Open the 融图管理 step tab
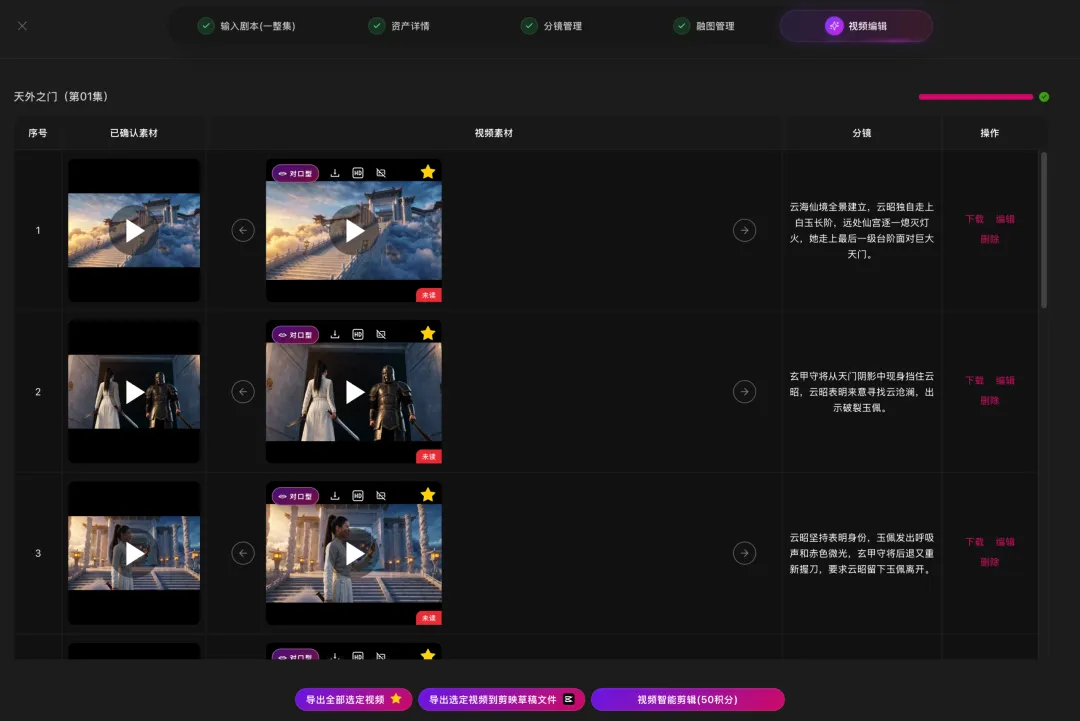This screenshot has height=721, width=1080. click(704, 26)
